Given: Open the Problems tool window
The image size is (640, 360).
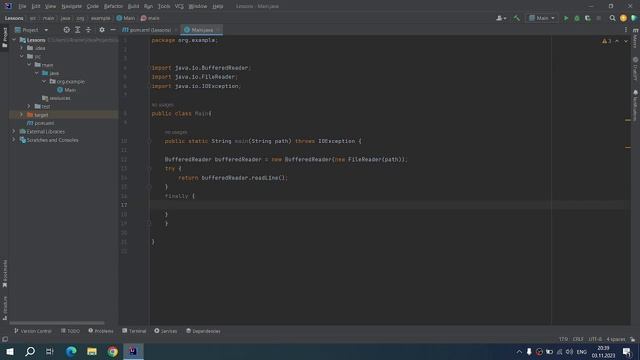Looking at the screenshot, I should (x=101, y=331).
